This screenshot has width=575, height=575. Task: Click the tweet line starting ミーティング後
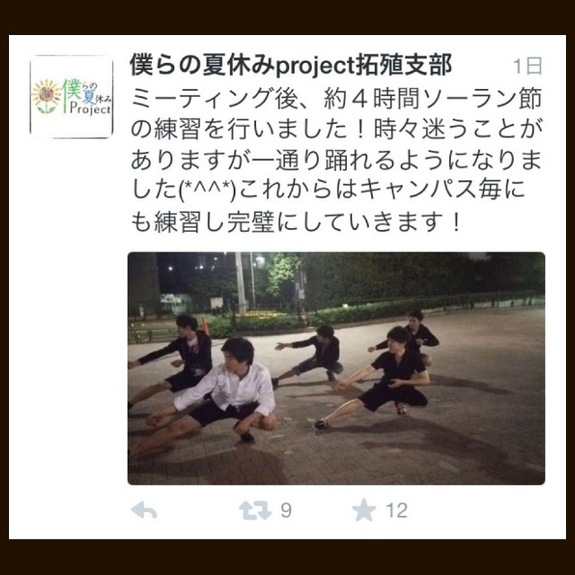[x=336, y=99]
